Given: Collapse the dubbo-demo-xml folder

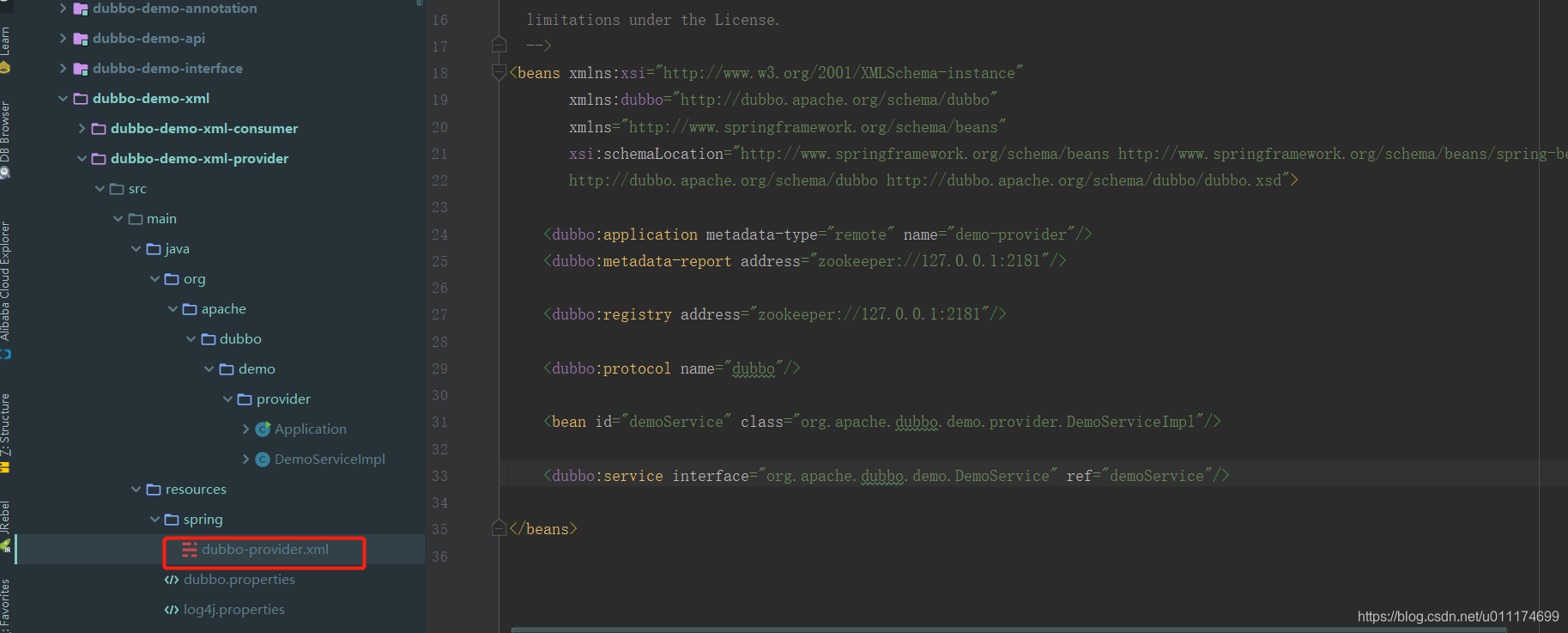Looking at the screenshot, I should (x=63, y=99).
